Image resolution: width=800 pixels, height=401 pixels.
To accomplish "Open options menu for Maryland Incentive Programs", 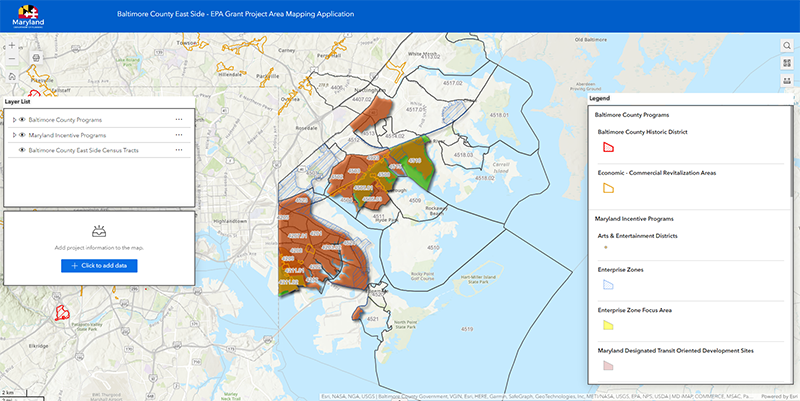I will point(179,135).
